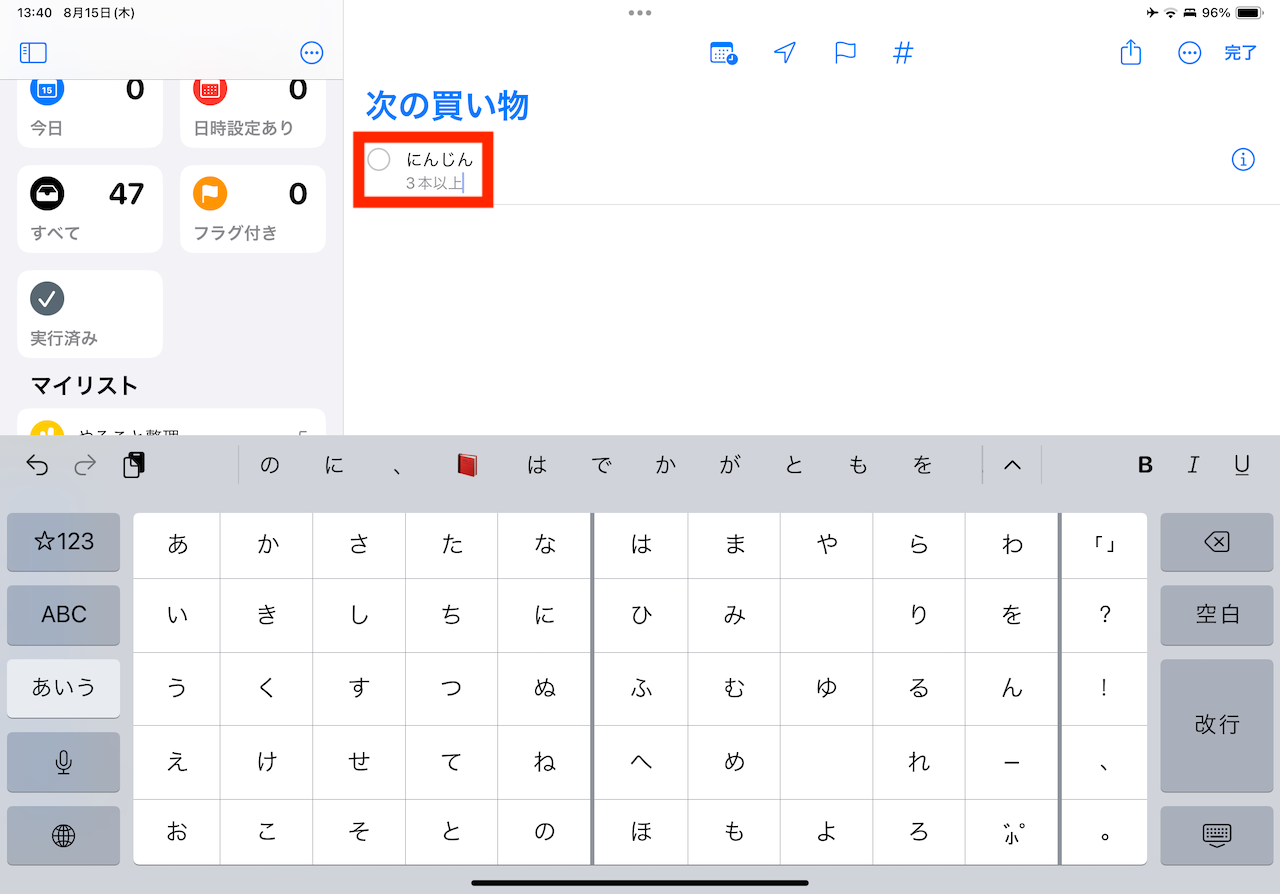Screen dimensions: 1280x894
Task: Delete a character with backspace key
Action: [1217, 542]
